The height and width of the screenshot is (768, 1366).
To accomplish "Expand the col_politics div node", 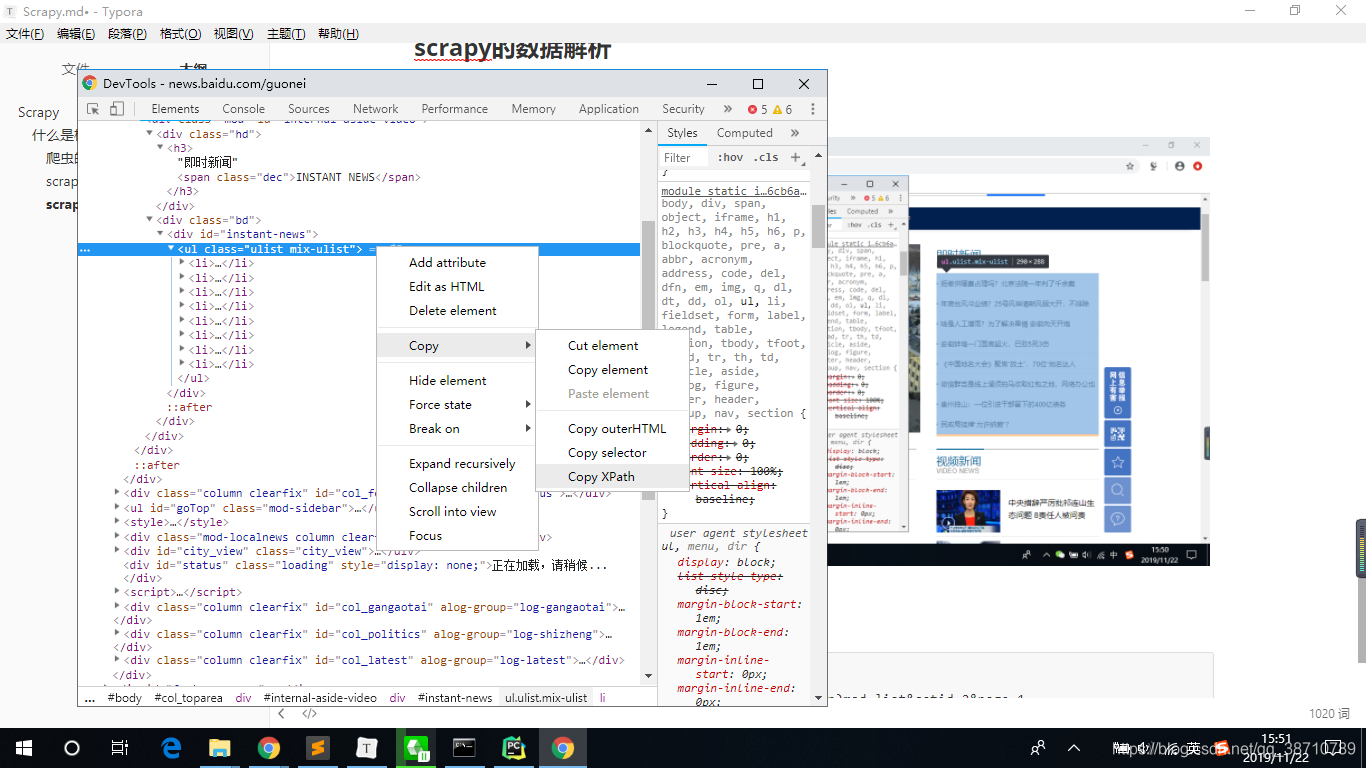I will (x=118, y=634).
